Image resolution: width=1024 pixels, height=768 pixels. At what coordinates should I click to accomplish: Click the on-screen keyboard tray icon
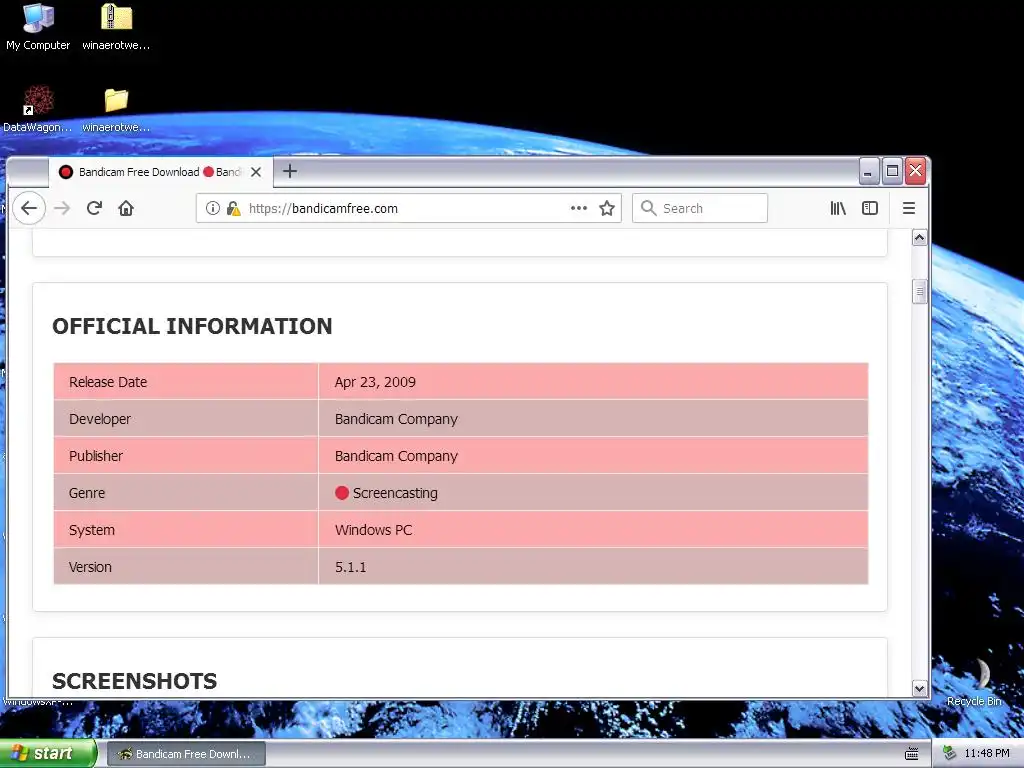tap(912, 754)
